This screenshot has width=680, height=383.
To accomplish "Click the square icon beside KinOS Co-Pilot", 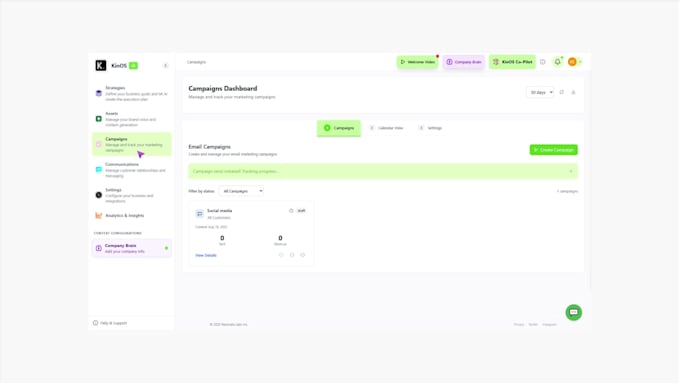I will pos(543,62).
